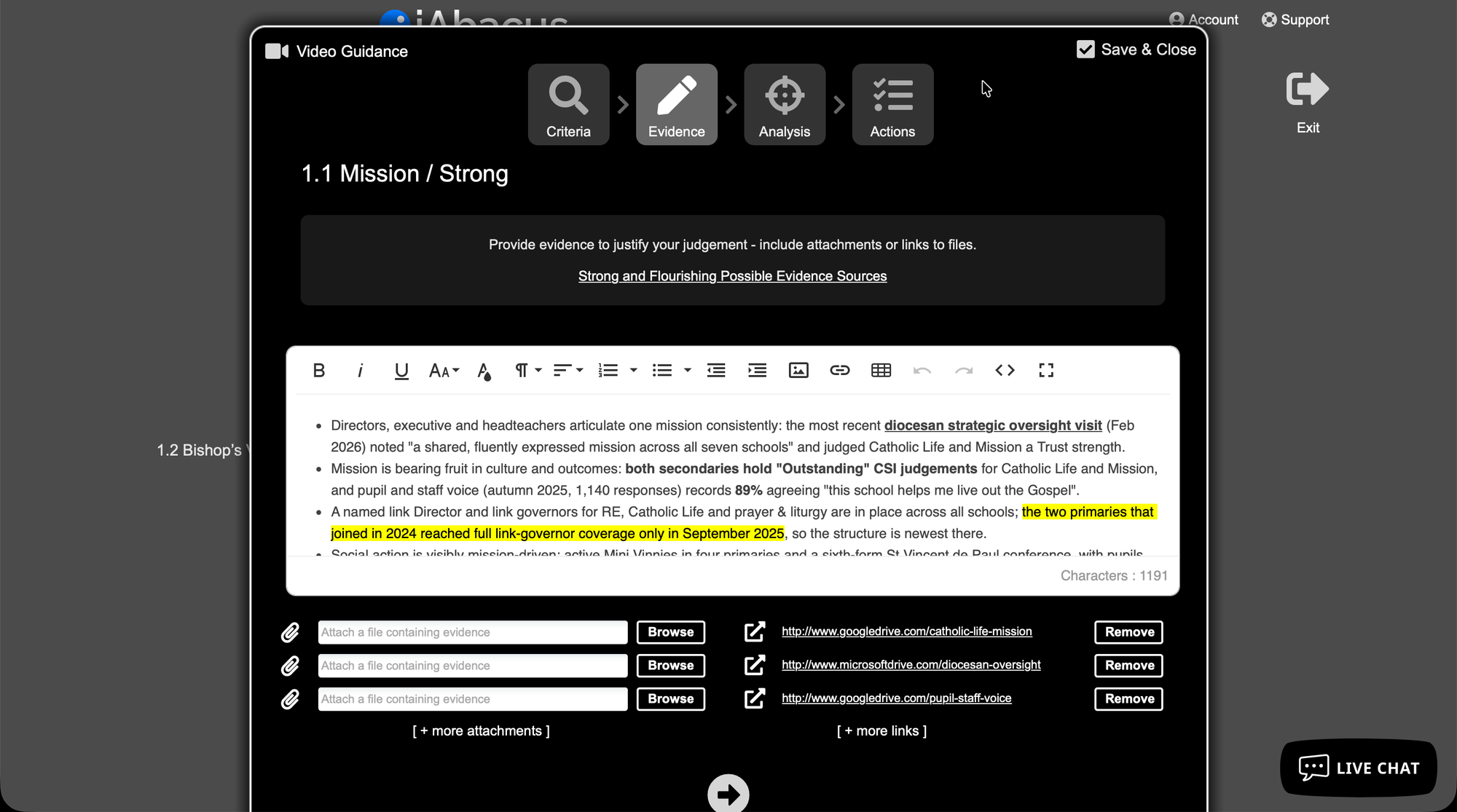Open the Account menu
Viewport: 1457px width, 812px height.
pos(1203,20)
